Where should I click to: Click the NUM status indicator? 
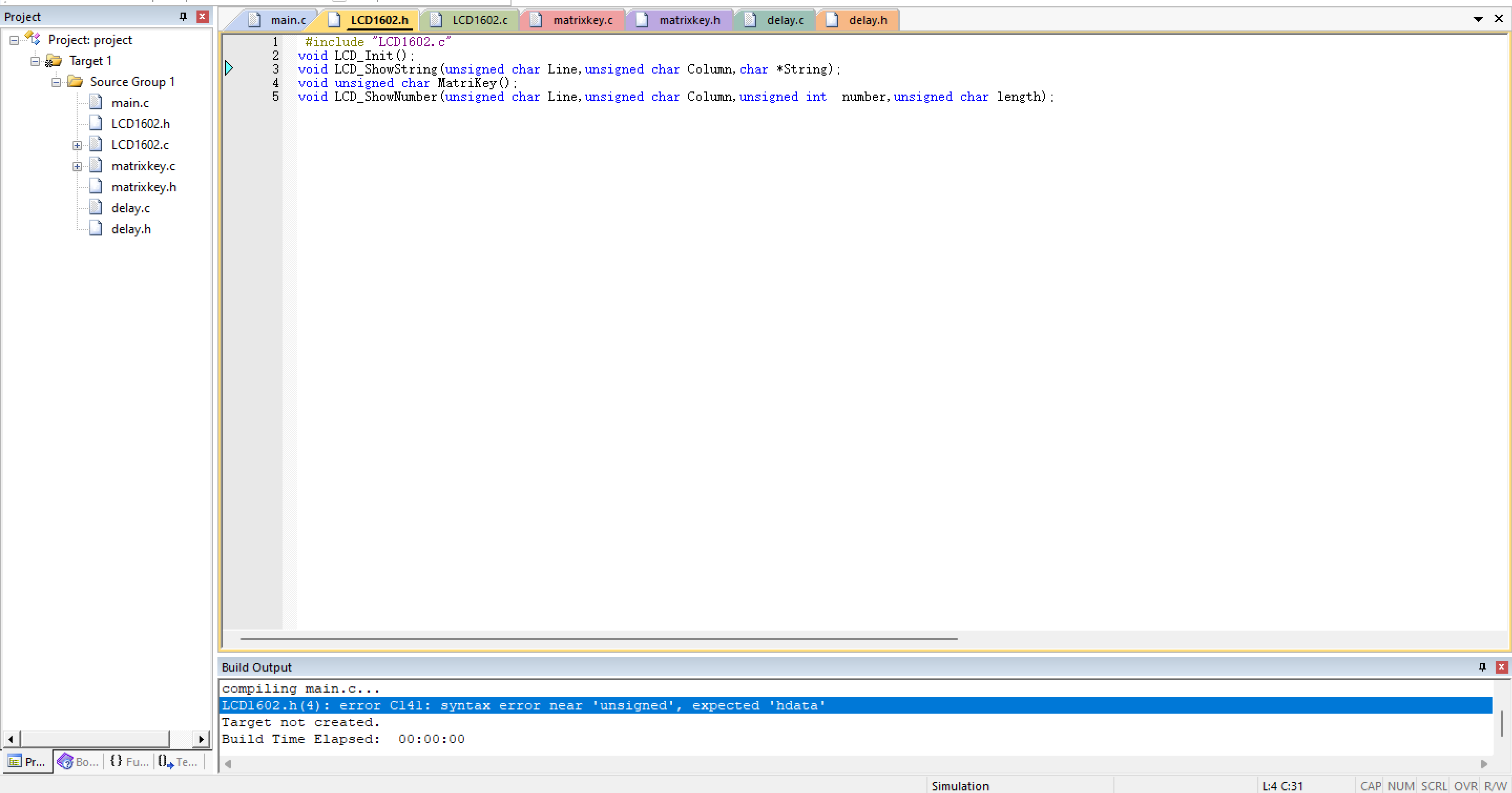pos(1401,786)
